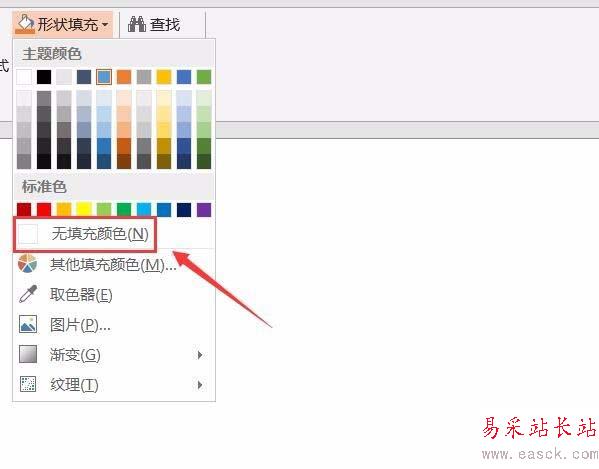This screenshot has height=469, width=599.
Task: Pick the dark slate blue theme swatch
Action: point(84,77)
